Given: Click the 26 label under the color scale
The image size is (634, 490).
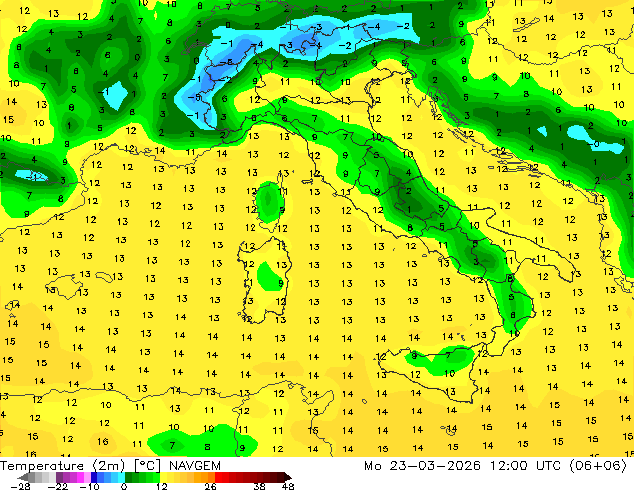Looking at the screenshot, I should [x=210, y=486].
